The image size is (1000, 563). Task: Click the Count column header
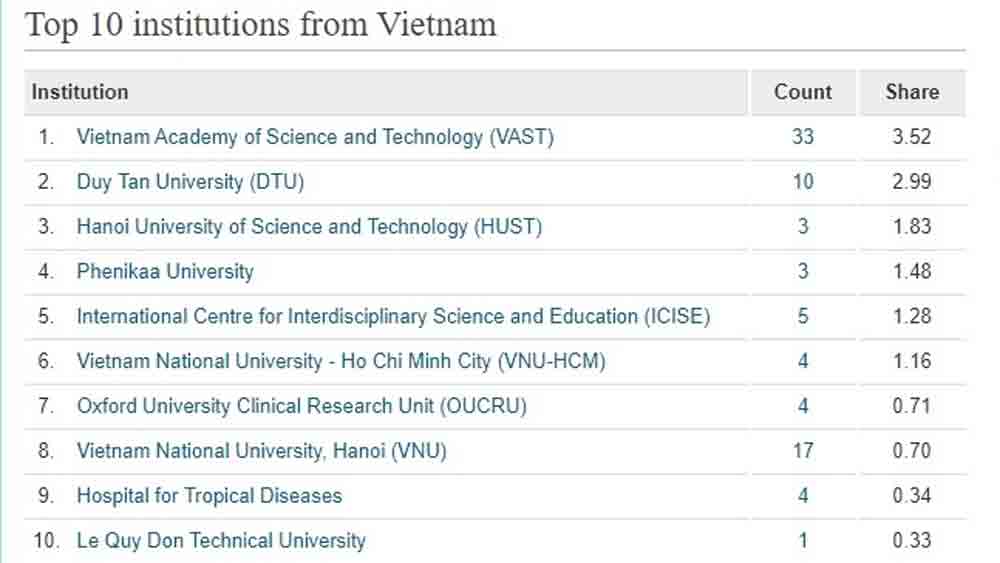[x=803, y=92]
